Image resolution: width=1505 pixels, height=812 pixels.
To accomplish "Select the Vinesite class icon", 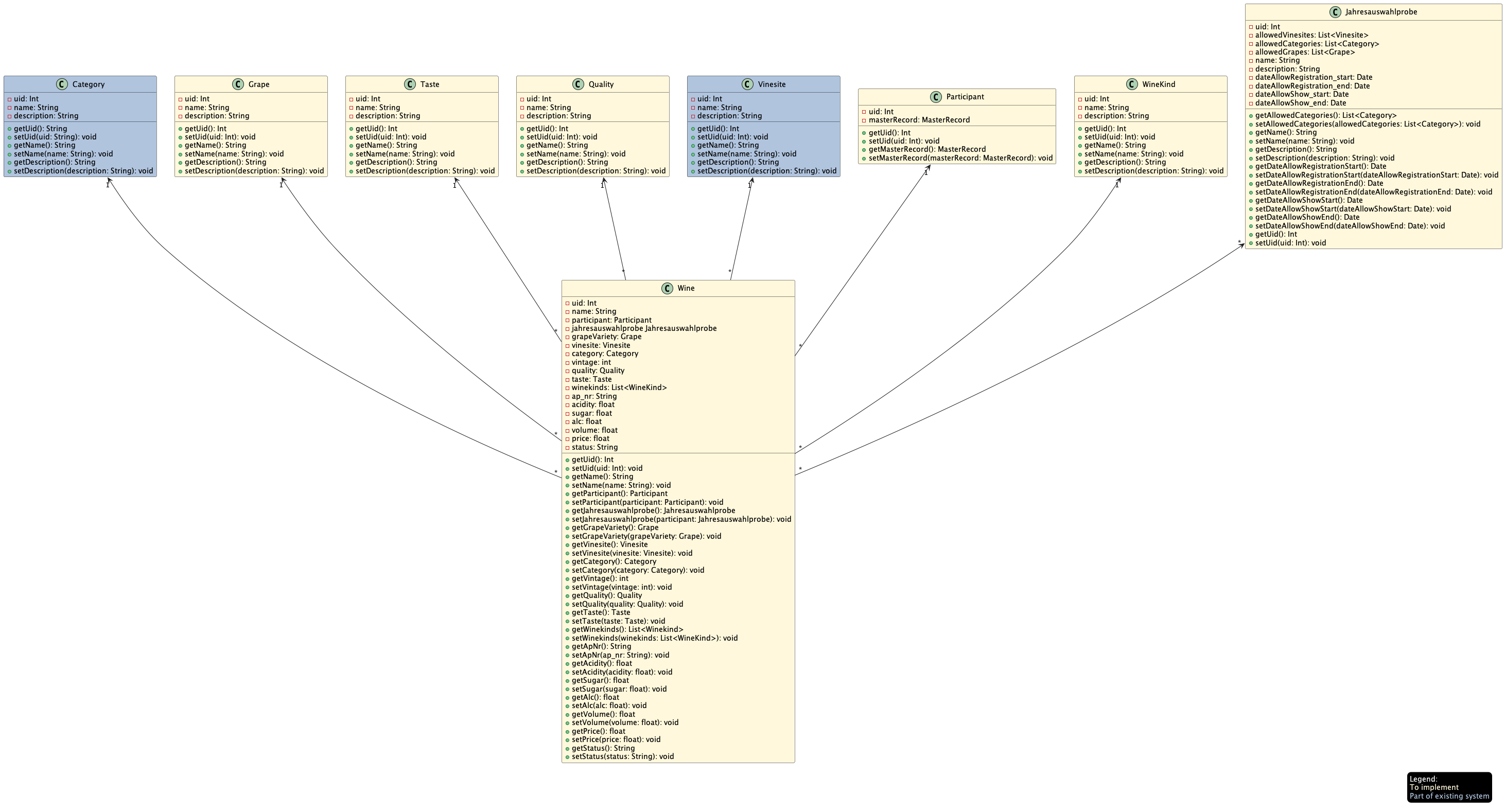I will tap(748, 84).
